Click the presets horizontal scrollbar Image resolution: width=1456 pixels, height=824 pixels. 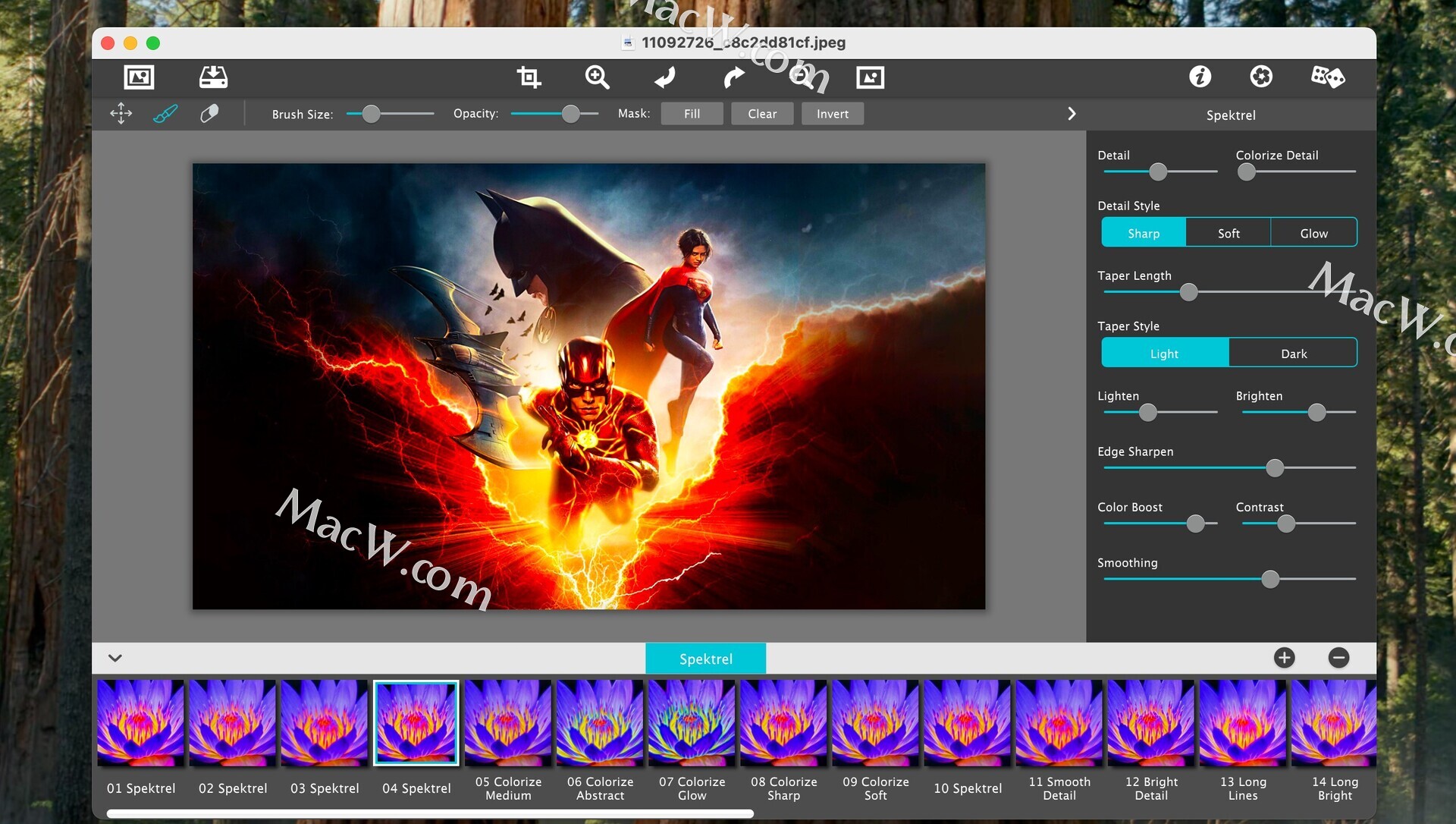[x=430, y=813]
